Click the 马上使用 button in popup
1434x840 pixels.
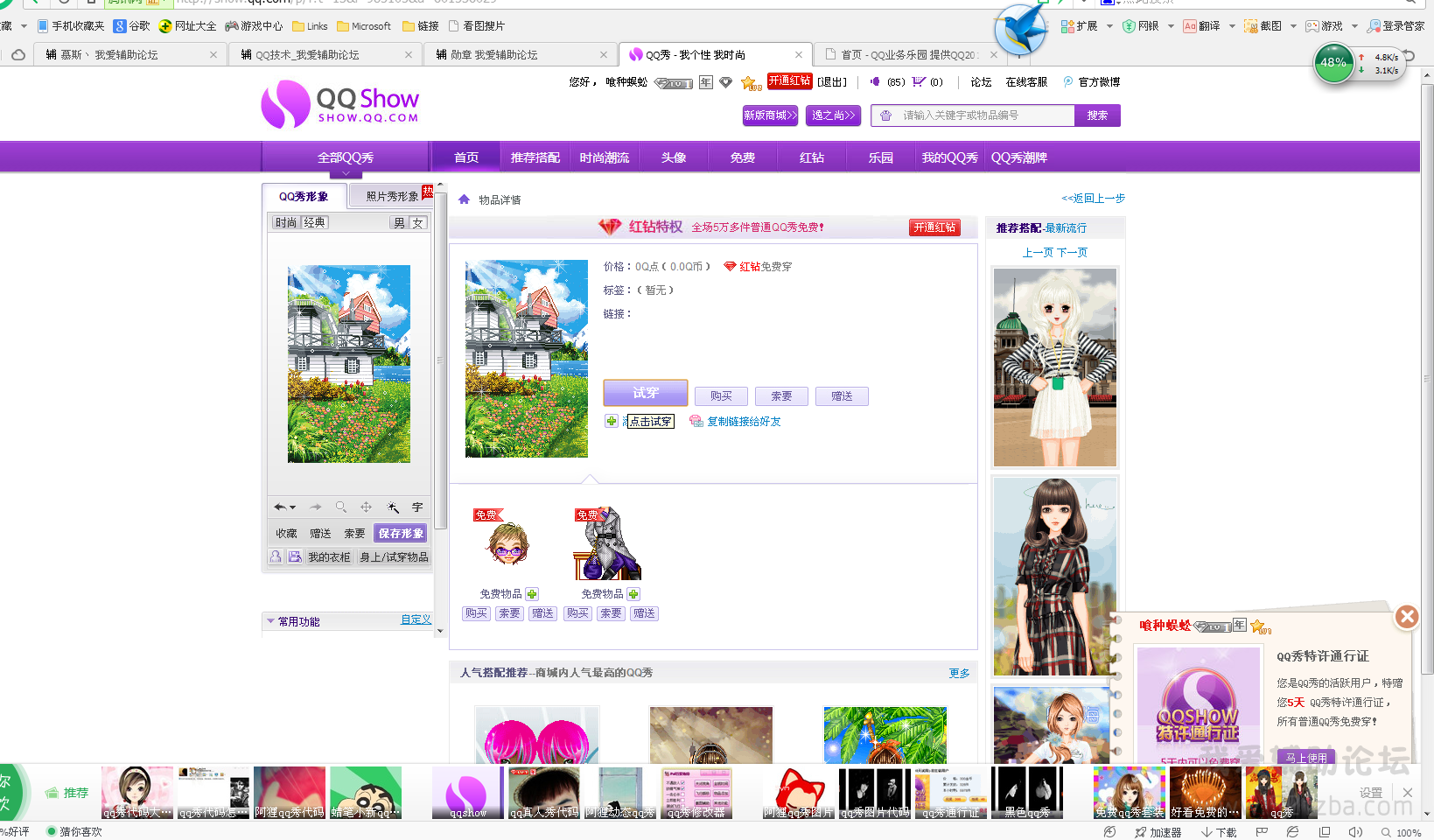pos(1306,758)
